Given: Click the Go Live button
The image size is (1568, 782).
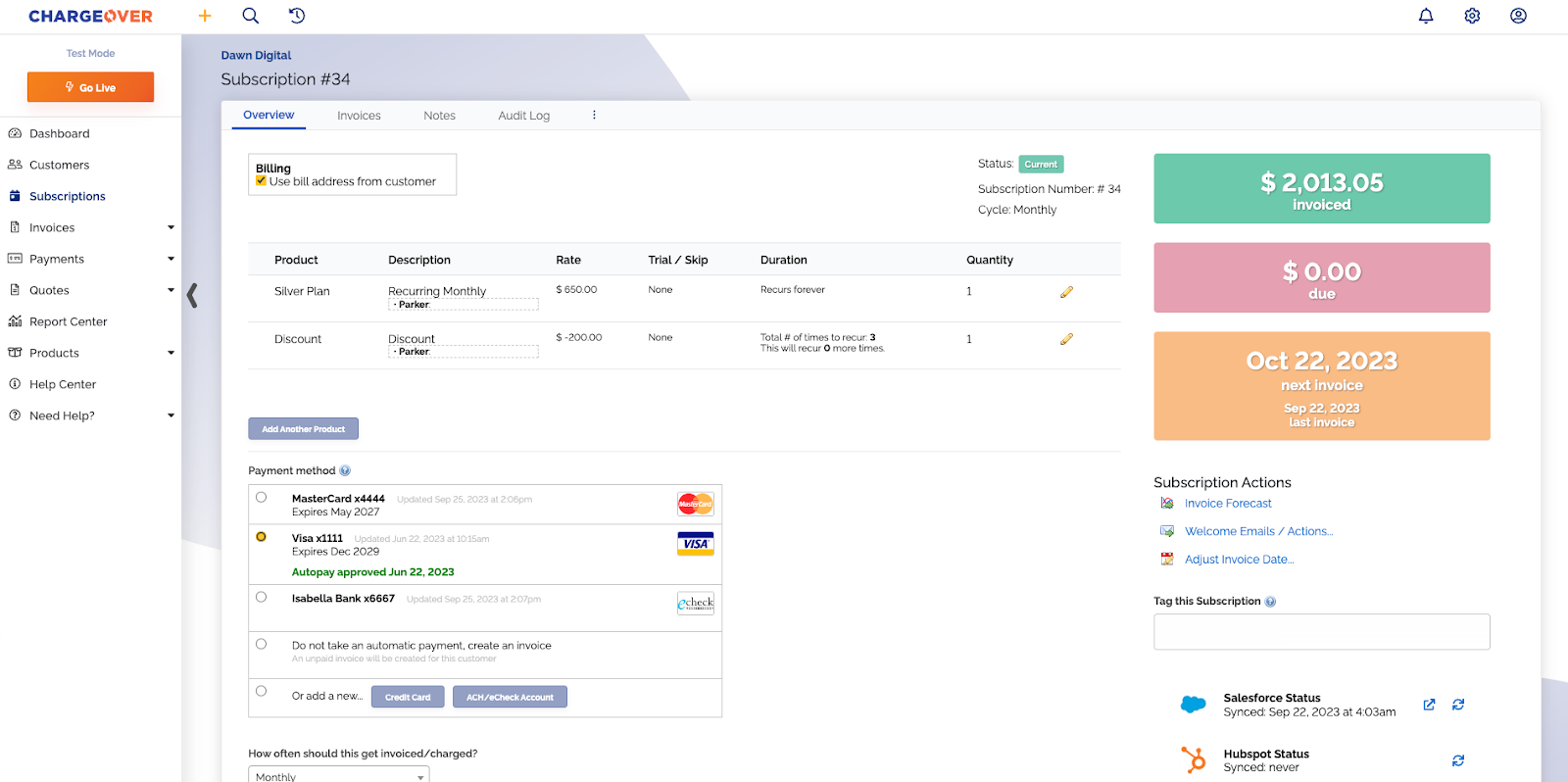Looking at the screenshot, I should (x=90, y=87).
